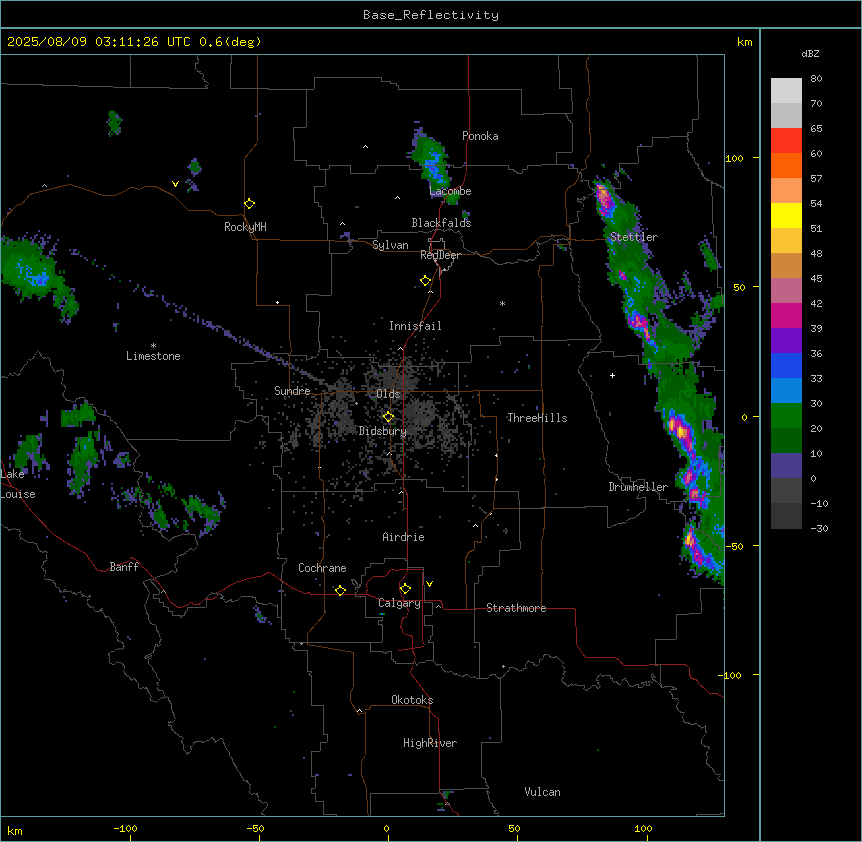Click the 54 dBZ yellow legend swatch
862x842 pixels.
click(786, 215)
